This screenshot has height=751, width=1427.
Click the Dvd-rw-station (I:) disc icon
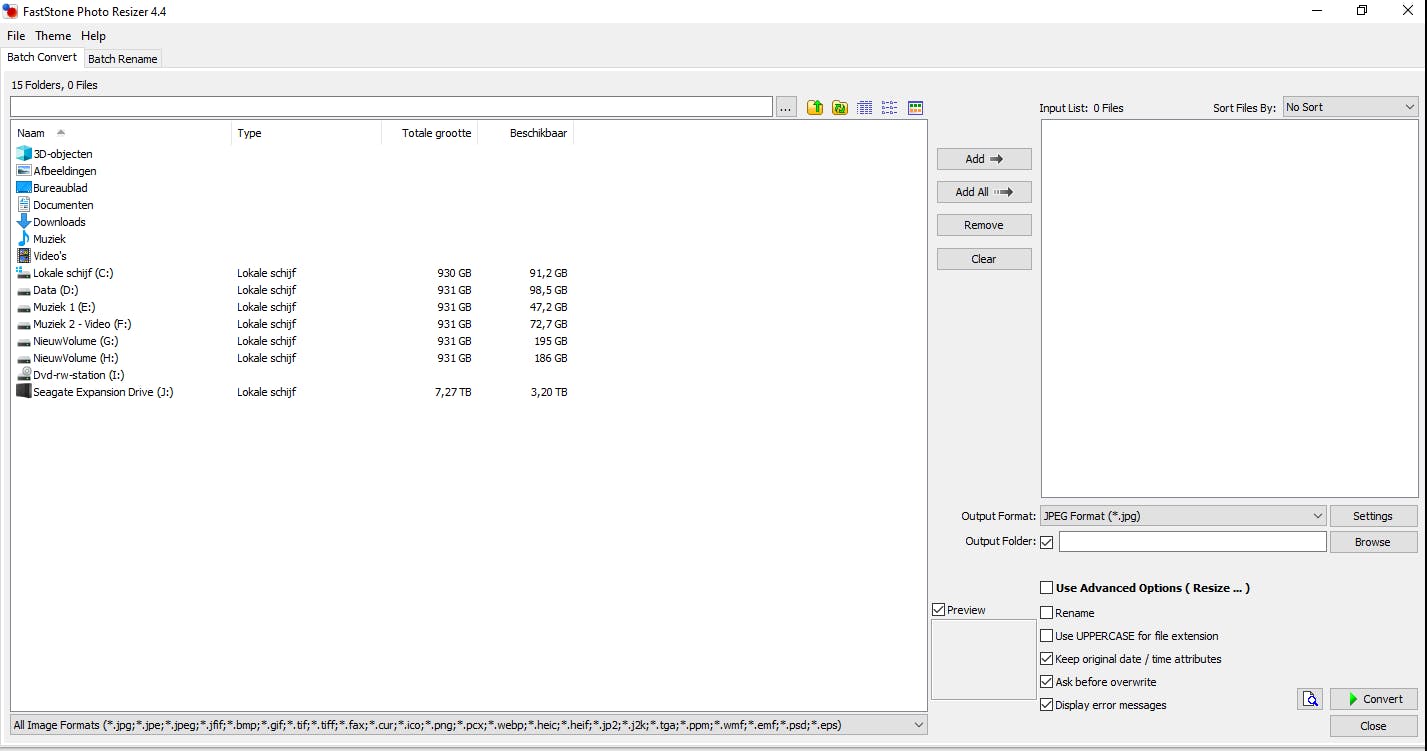(x=24, y=375)
